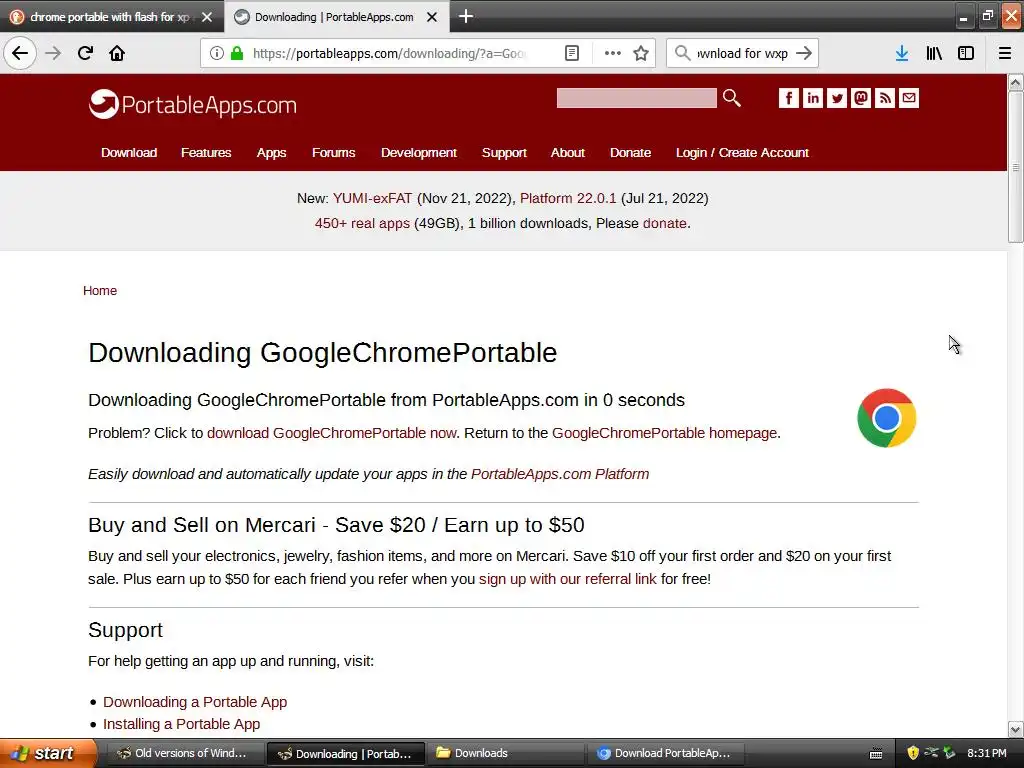Open the Platform 22.0.1 link
The height and width of the screenshot is (768, 1024).
click(x=568, y=198)
